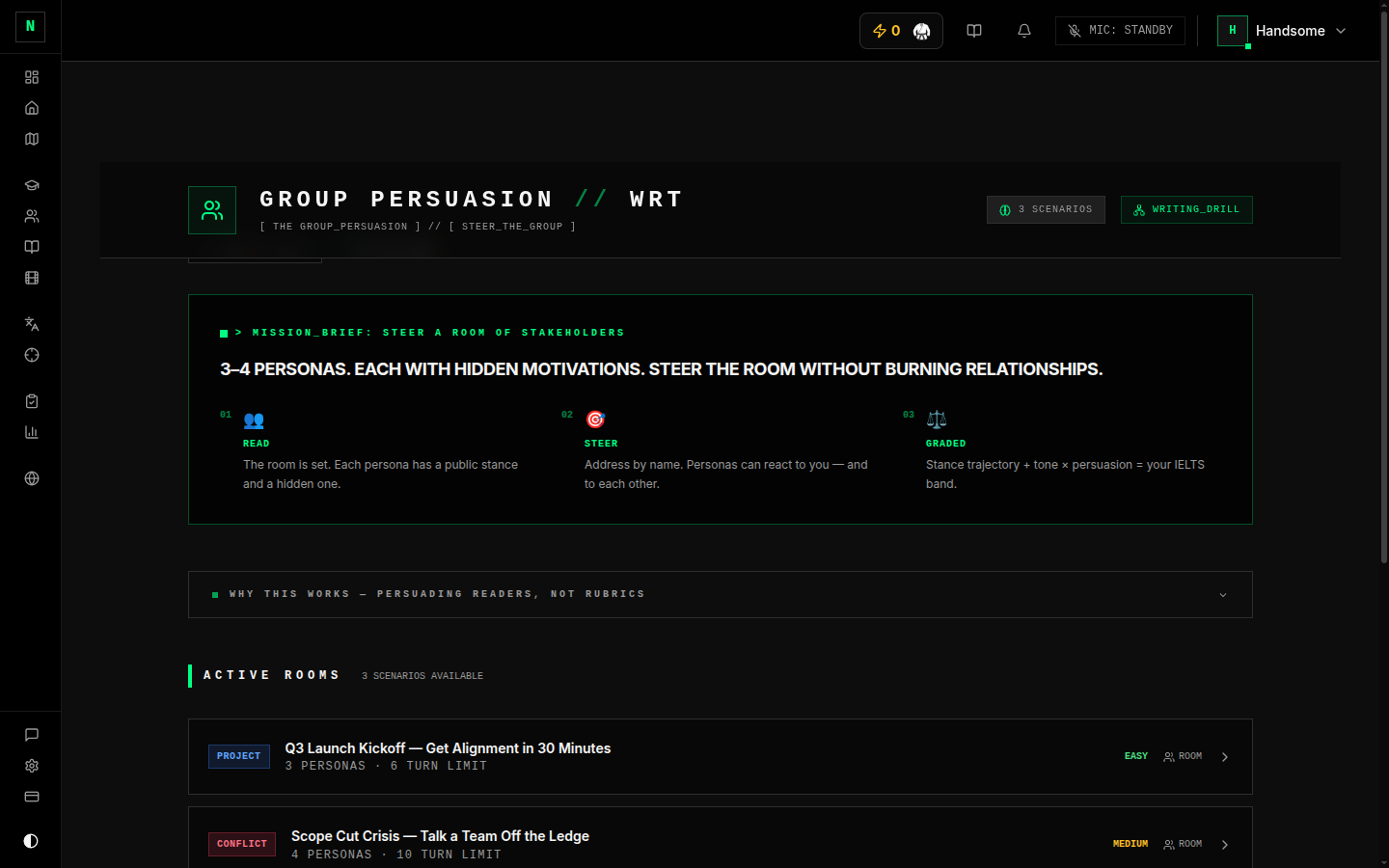
Task: Click the GRADED step heading
Action: coord(945,444)
